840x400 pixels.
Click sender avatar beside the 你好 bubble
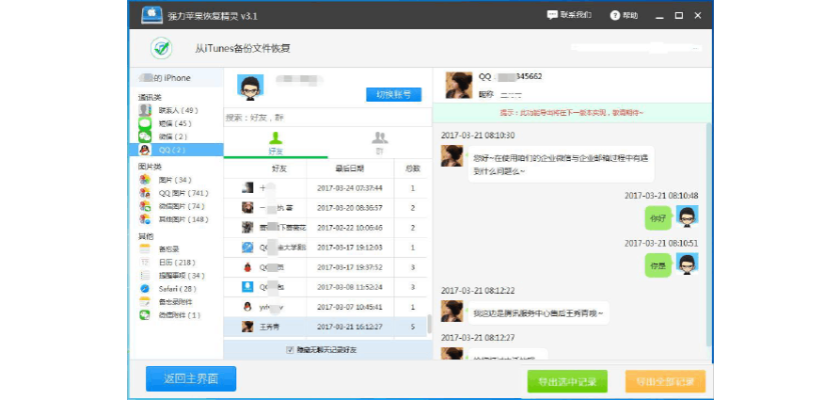pos(687,216)
